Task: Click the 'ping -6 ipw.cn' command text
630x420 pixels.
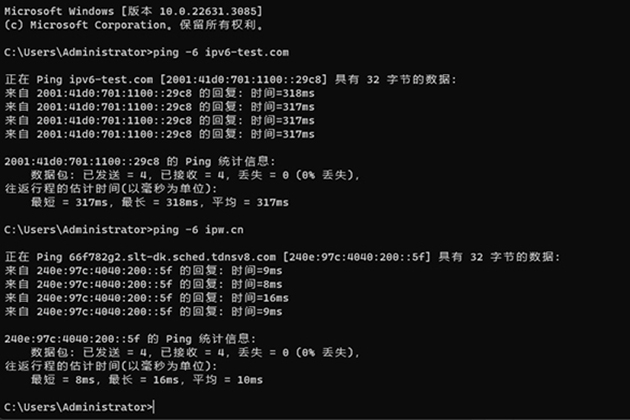Action: [198, 229]
